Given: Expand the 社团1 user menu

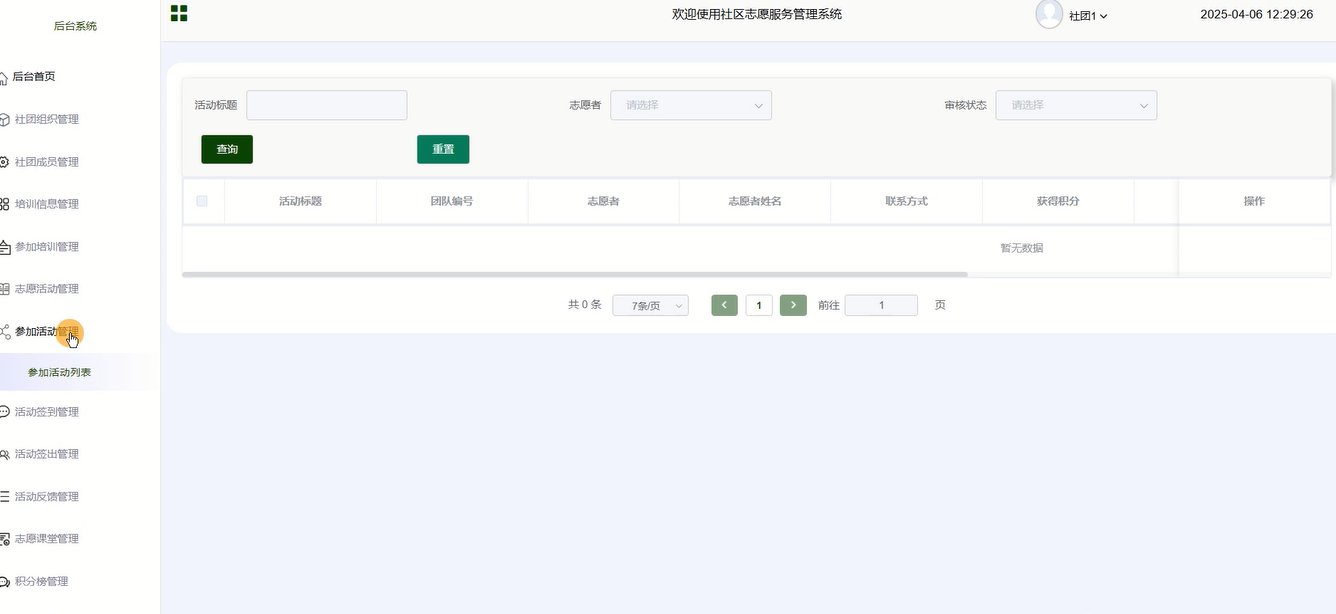Looking at the screenshot, I should tap(1088, 16).
